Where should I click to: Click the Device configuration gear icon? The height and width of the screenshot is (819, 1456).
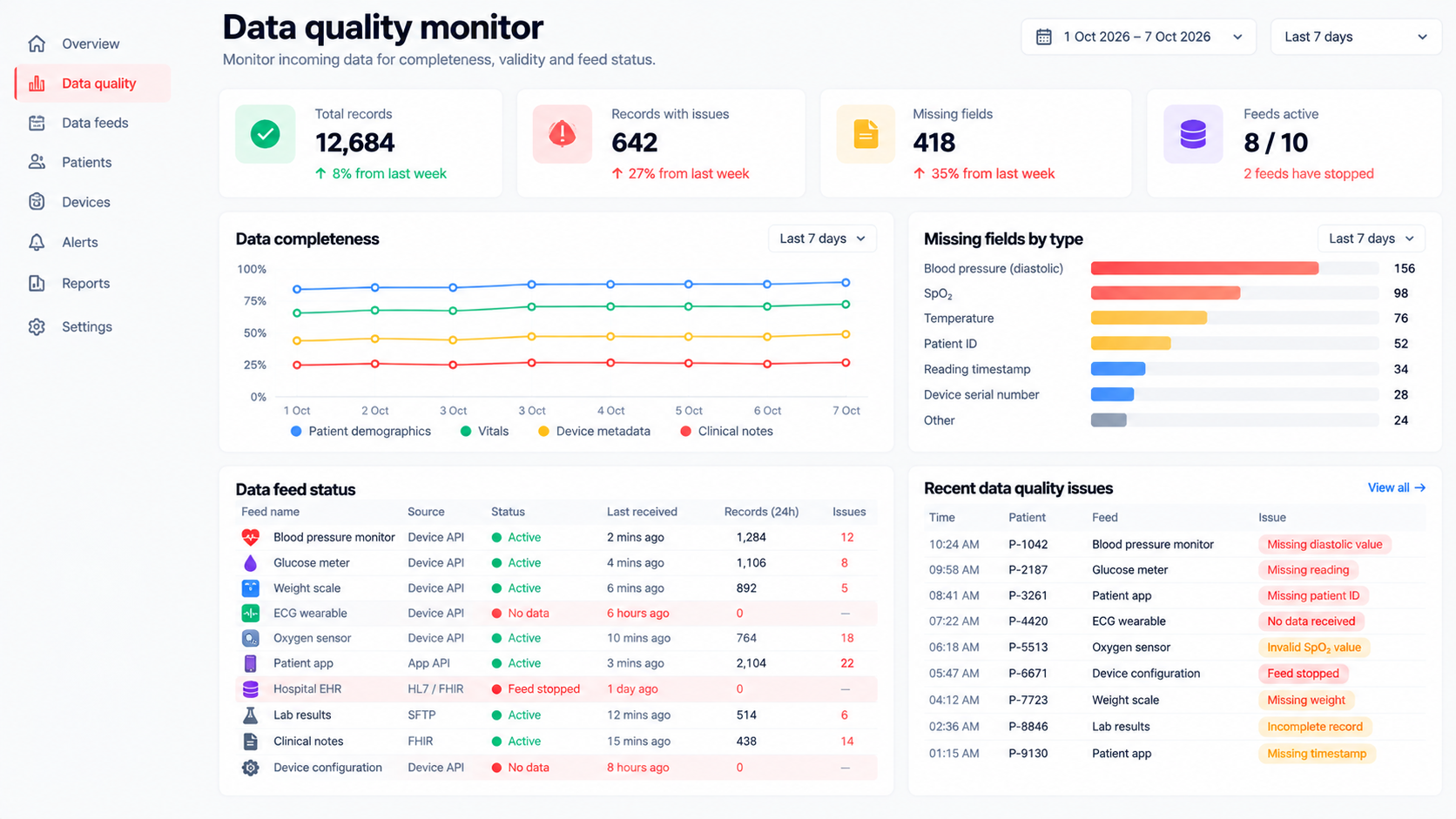(x=250, y=768)
